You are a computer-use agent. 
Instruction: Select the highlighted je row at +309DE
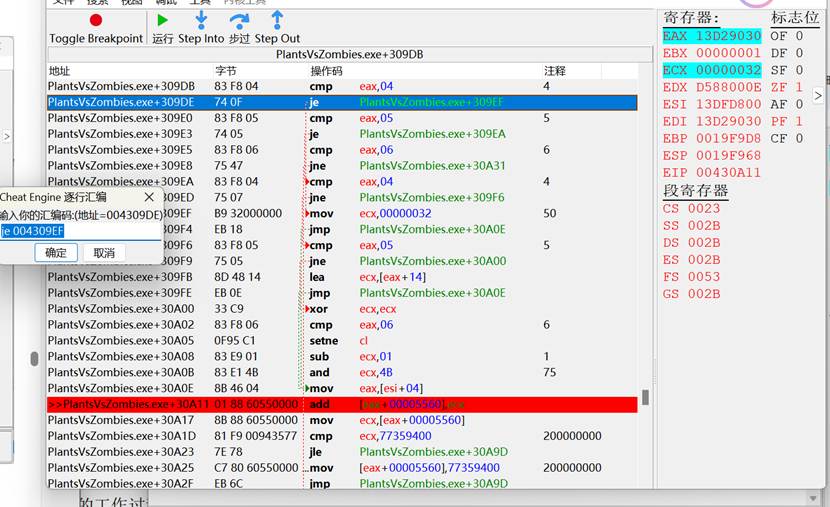342,102
